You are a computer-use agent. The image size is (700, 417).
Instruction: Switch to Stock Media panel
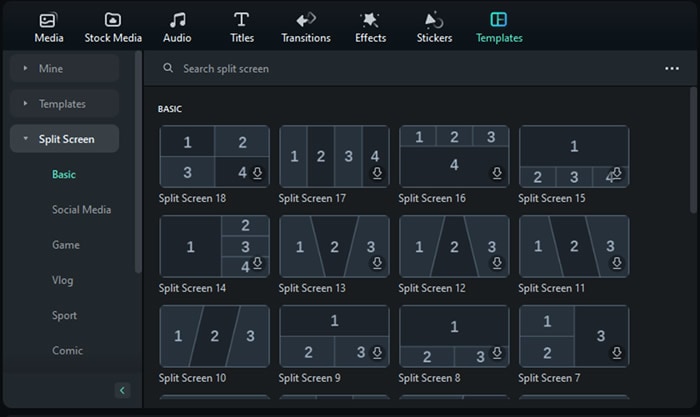coord(112,27)
